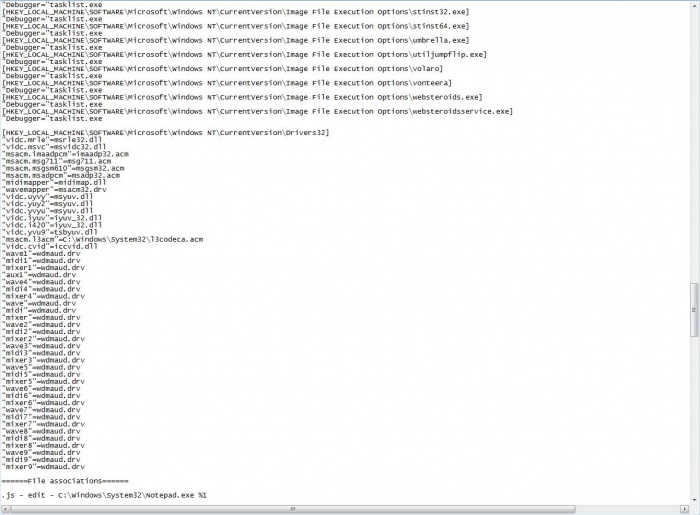Image resolution: width=700 pixels, height=515 pixels.
Task: Click the "midi"=wdmaud.drv line
Action: (x=39, y=311)
